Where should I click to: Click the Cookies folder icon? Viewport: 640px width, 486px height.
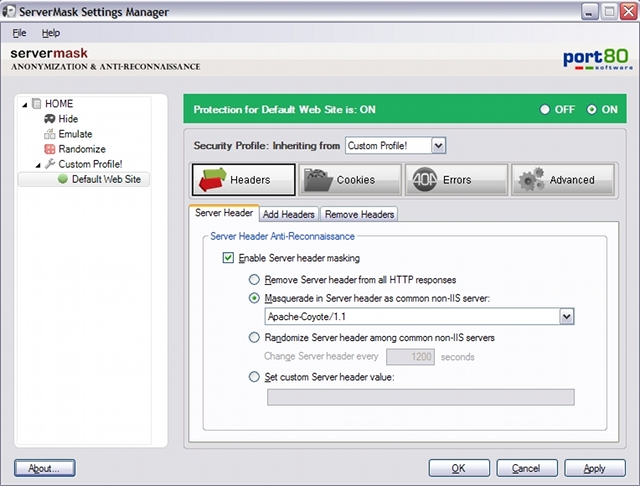(x=318, y=180)
